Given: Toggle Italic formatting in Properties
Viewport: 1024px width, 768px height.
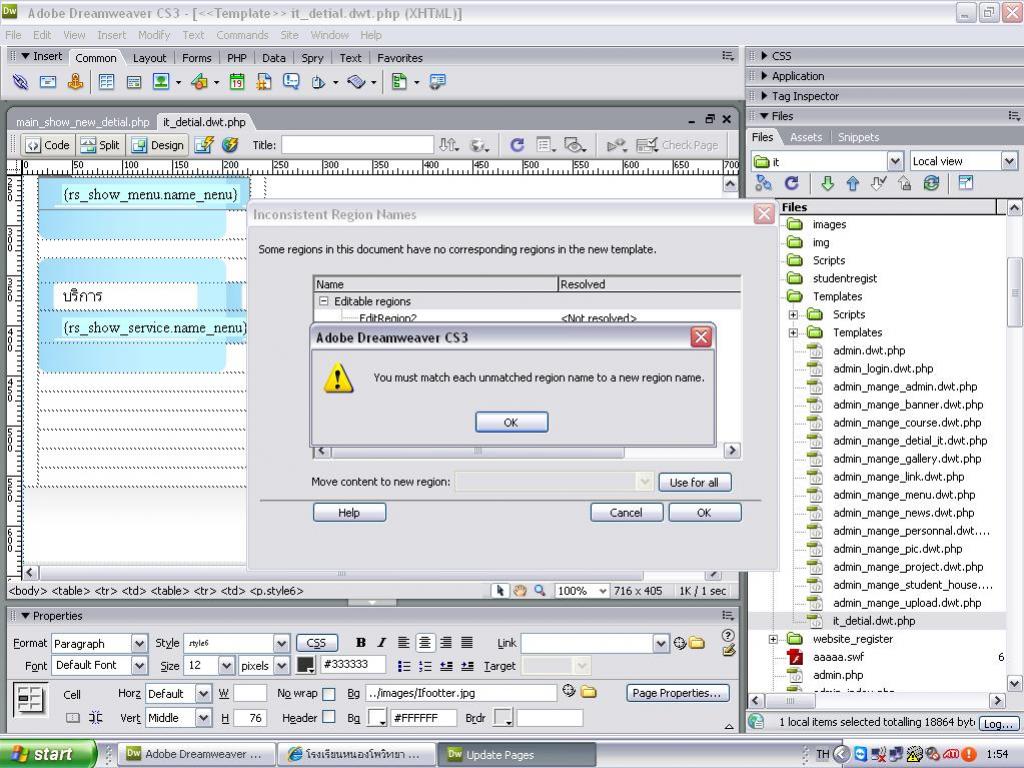Looking at the screenshot, I should tap(381, 643).
